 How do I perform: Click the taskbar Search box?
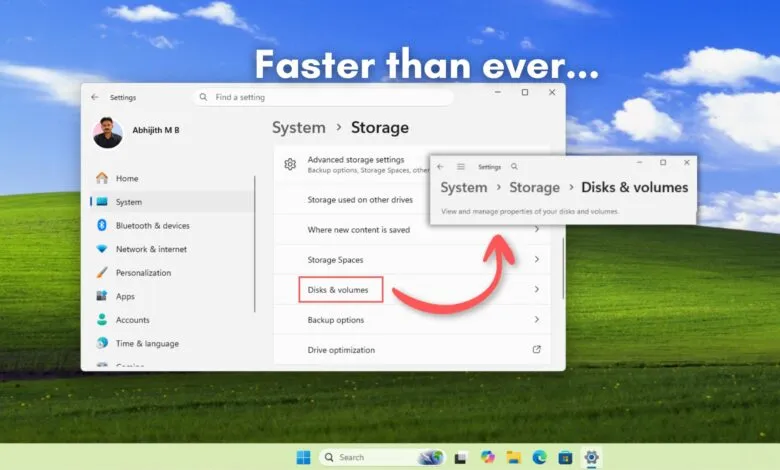tap(382, 457)
